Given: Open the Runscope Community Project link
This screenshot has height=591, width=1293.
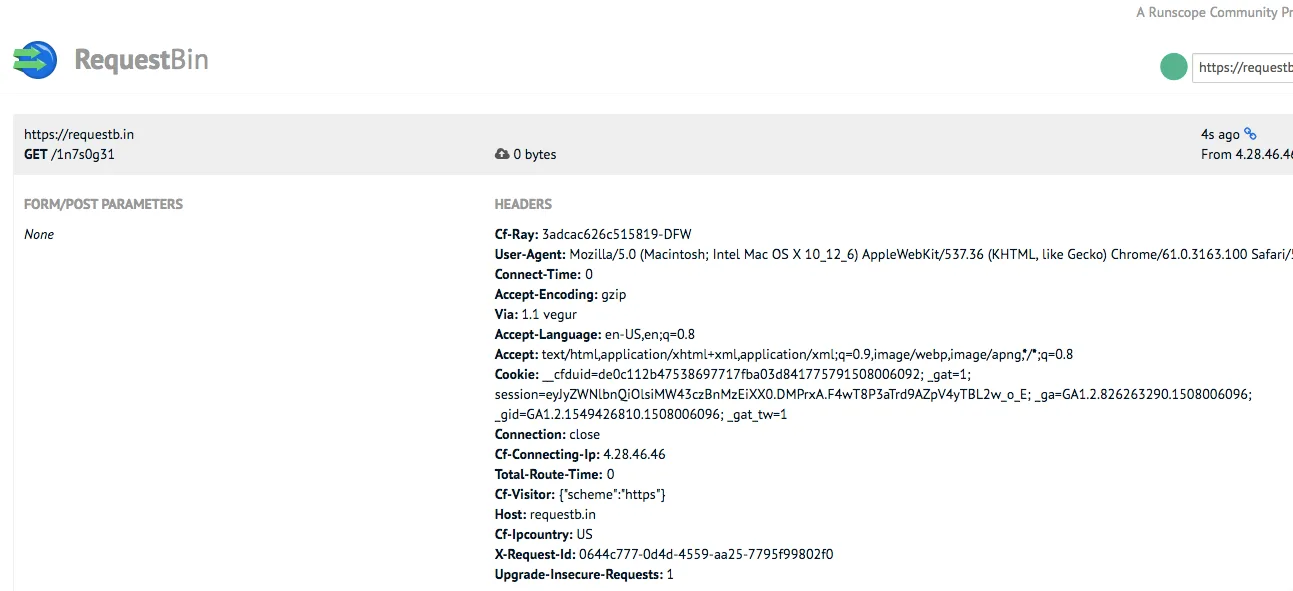Looking at the screenshot, I should tap(1214, 12).
